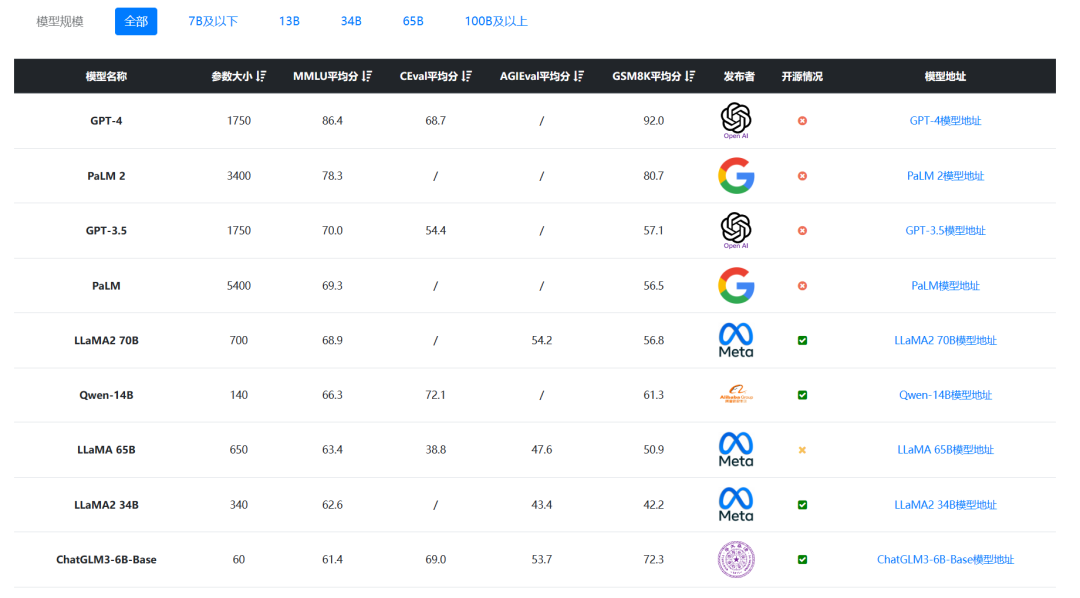The image size is (1080, 598).
Task: Click the Meta logo in LLaMA2 70B row
Action: (x=736, y=340)
